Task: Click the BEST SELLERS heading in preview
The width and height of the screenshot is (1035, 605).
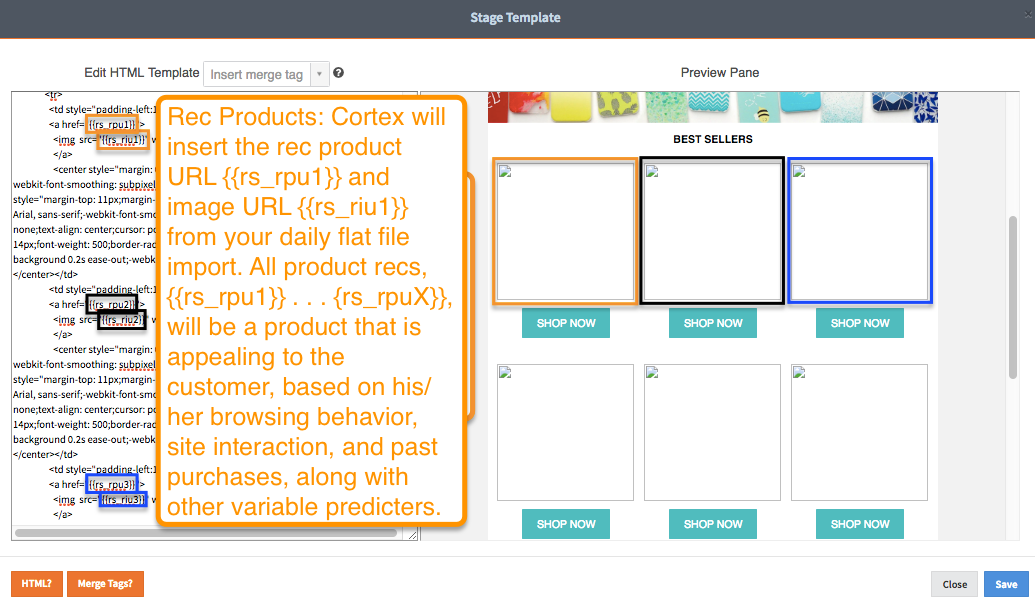Action: (713, 139)
